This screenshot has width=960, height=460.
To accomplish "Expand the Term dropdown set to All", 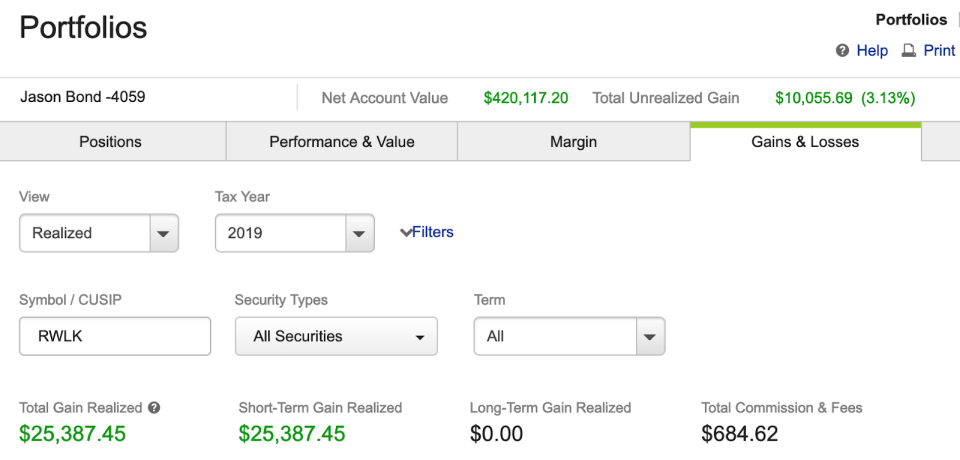I will [569, 337].
